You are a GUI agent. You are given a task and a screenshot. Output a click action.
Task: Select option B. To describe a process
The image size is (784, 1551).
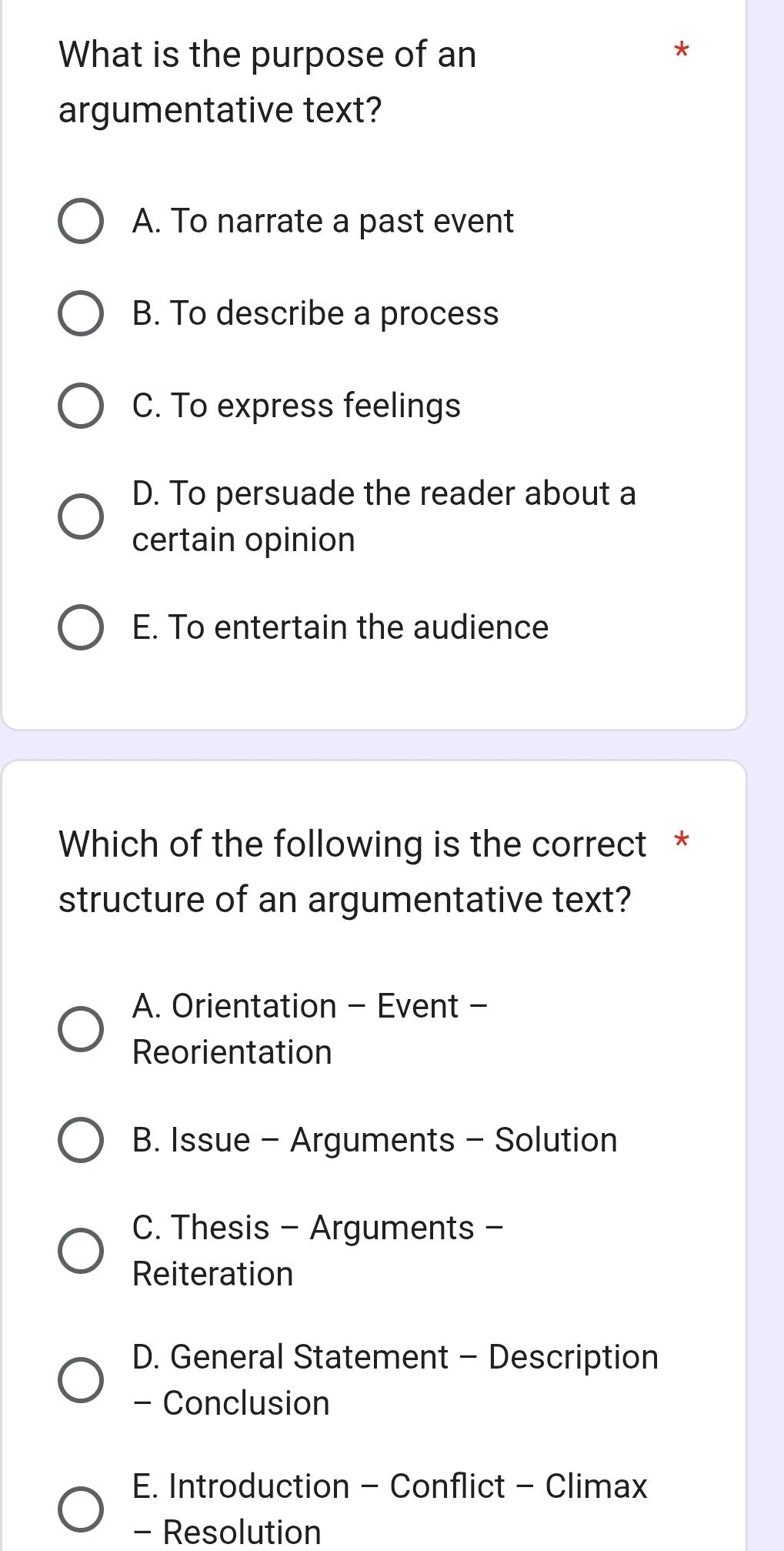tap(80, 313)
